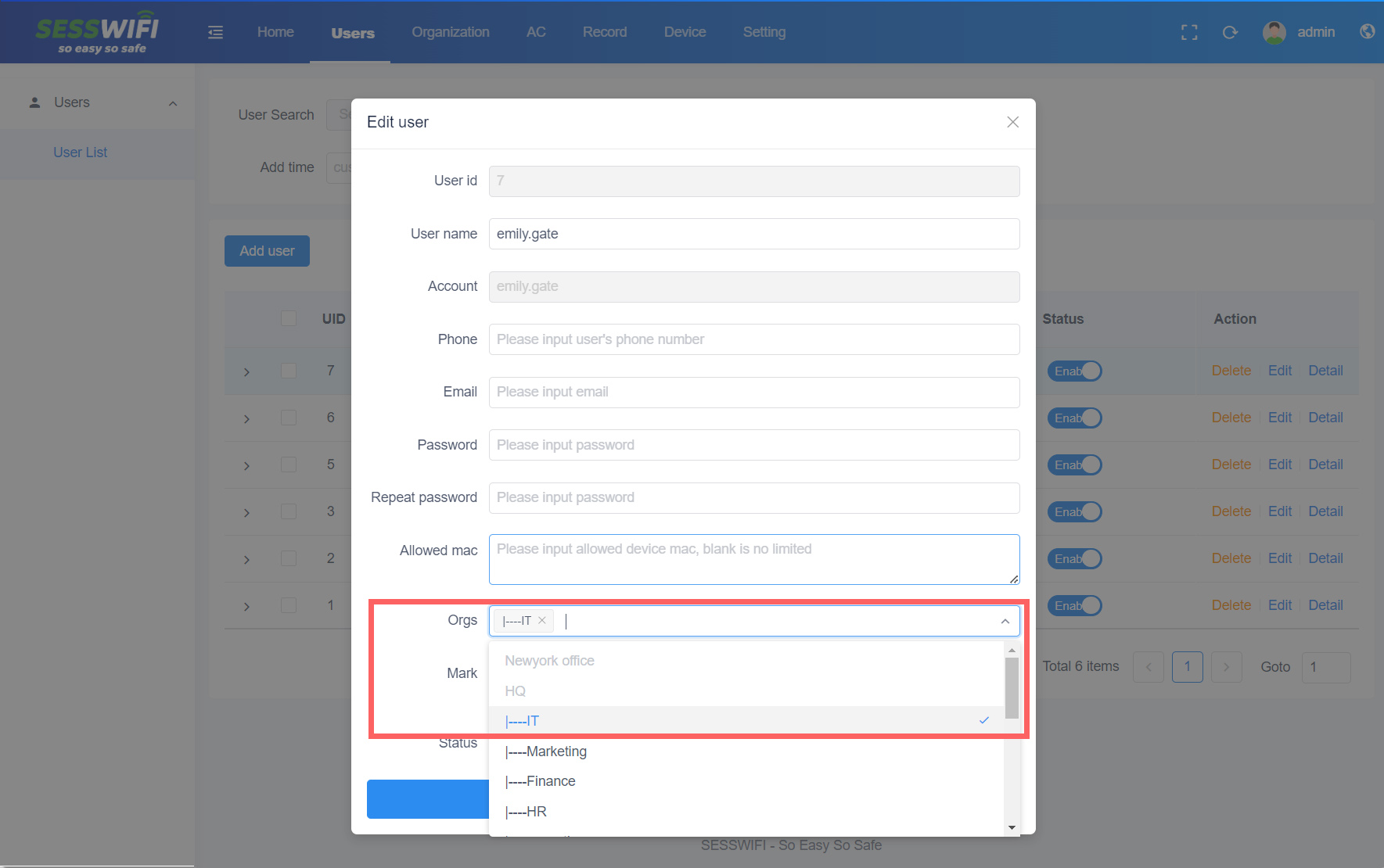This screenshot has width=1384, height=868.
Task: Close the Edit user dialog
Action: tap(1012, 122)
